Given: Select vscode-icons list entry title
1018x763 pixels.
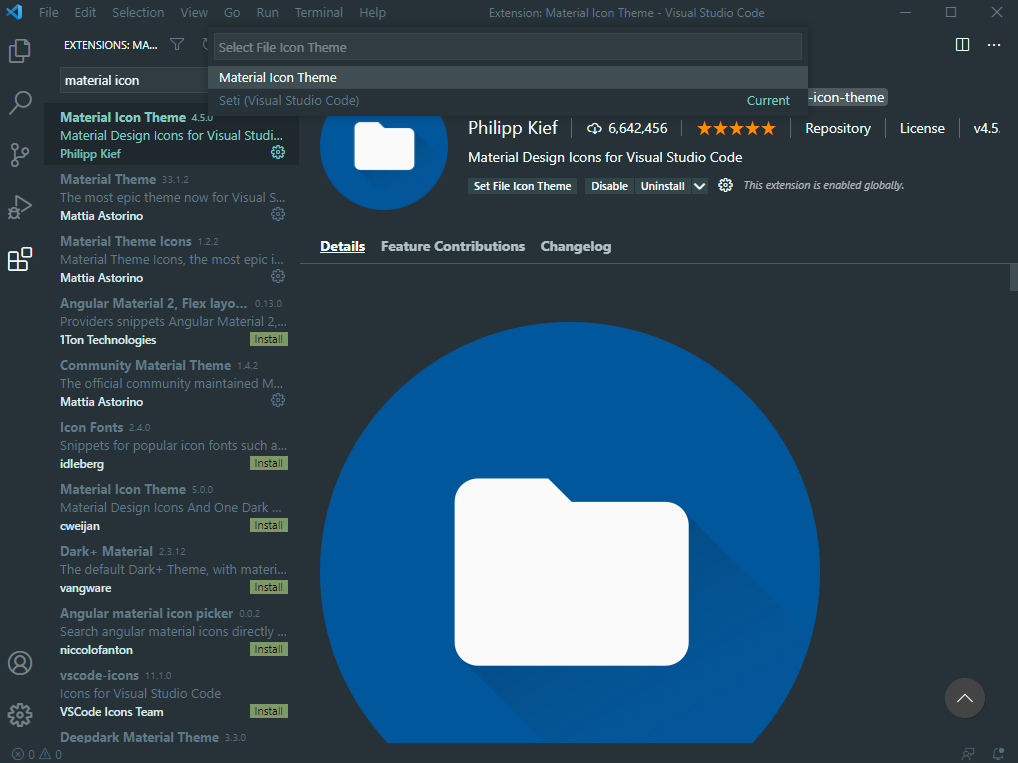Looking at the screenshot, I should click(99, 675).
